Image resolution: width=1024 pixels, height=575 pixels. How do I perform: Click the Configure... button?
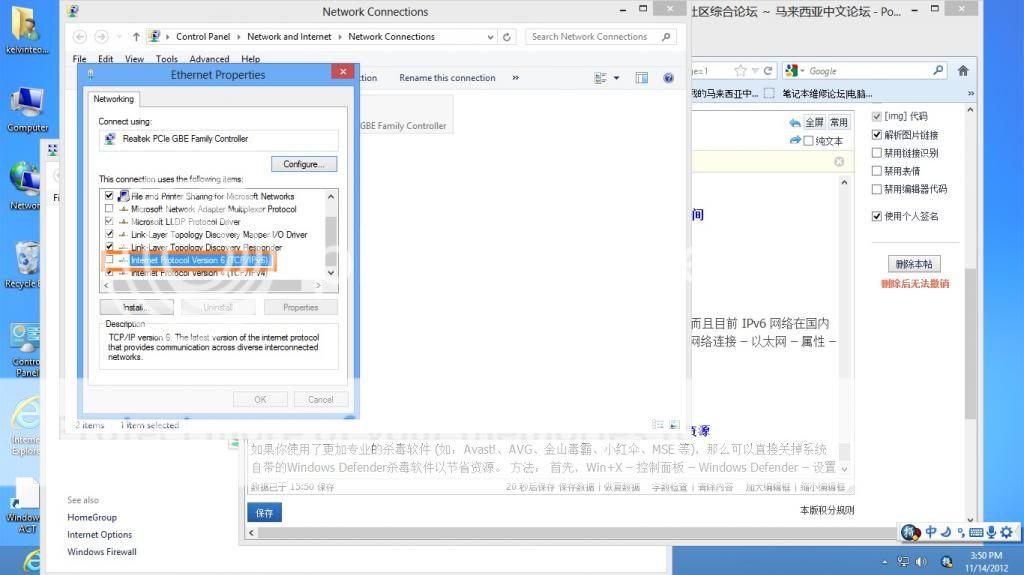coord(303,164)
